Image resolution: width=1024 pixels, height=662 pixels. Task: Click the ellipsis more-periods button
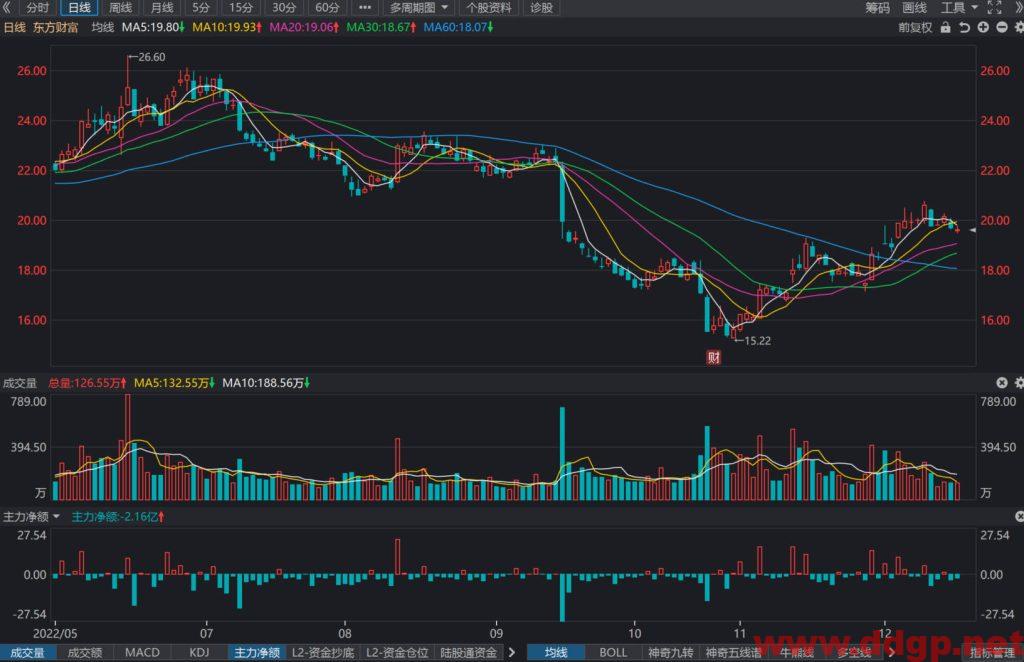coord(365,8)
